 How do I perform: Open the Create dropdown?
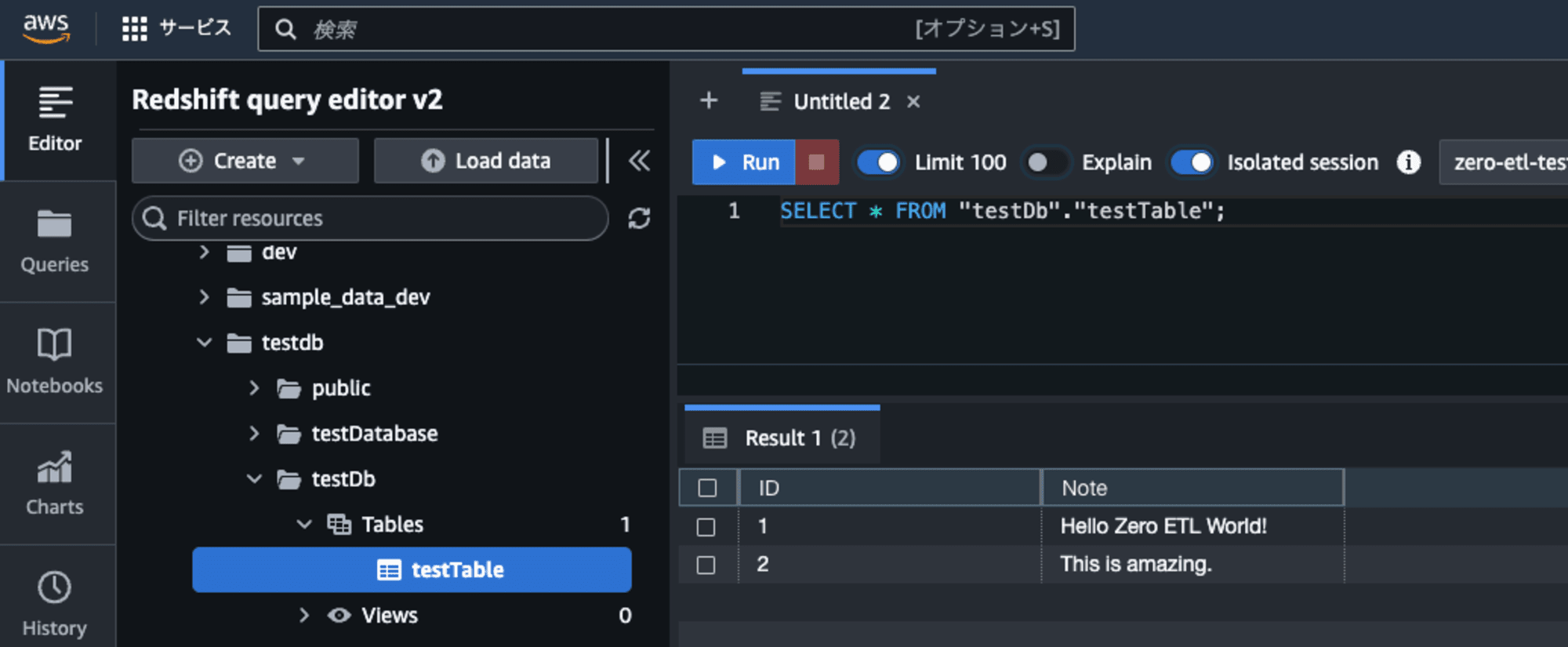pos(245,161)
